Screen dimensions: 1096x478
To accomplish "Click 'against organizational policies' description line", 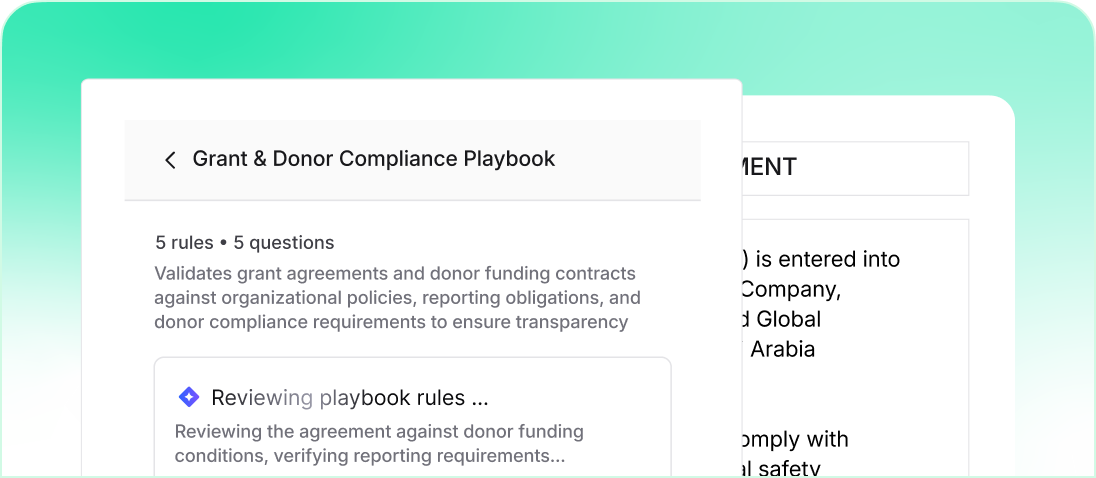I will click(397, 298).
